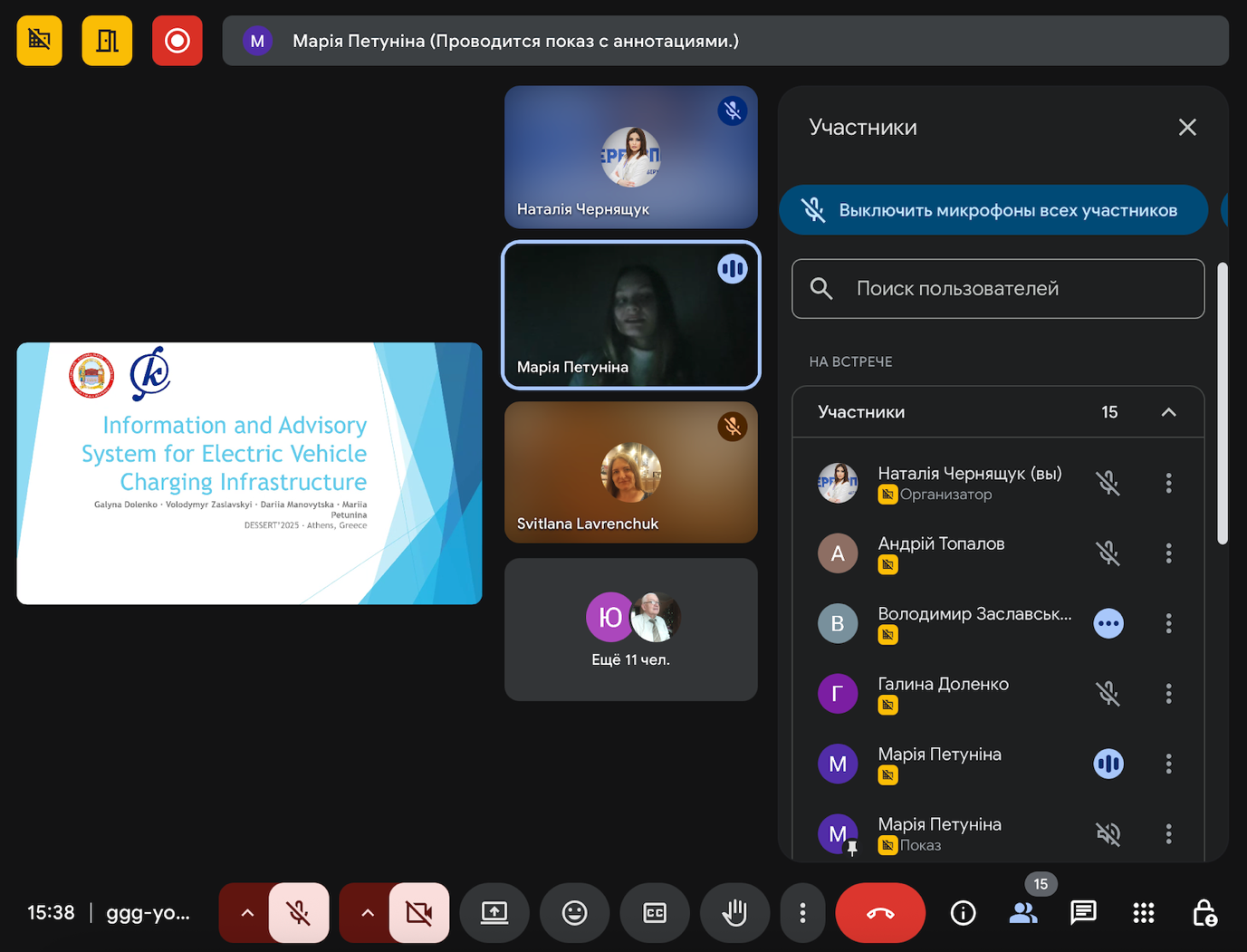The width and height of the screenshot is (1247, 952).
Task: Expand audio settings arrow beside microphone
Action: (x=247, y=912)
